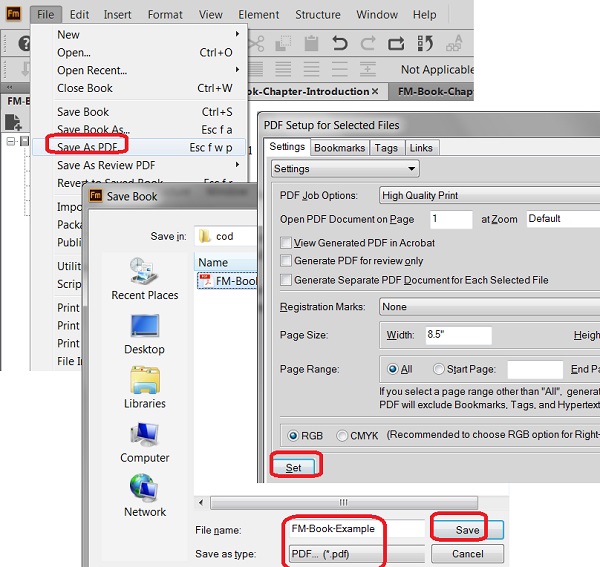This screenshot has width=600, height=567.
Task: Click the Redo arrow icon
Action: tap(368, 44)
